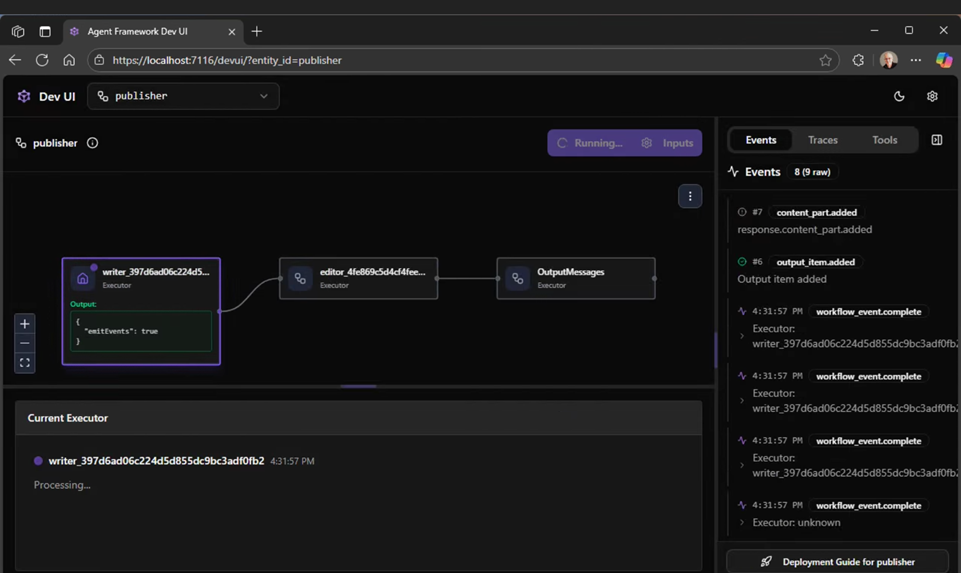Expand the first workflow_event.complete entry
The height and width of the screenshot is (573, 961).
[x=742, y=336]
